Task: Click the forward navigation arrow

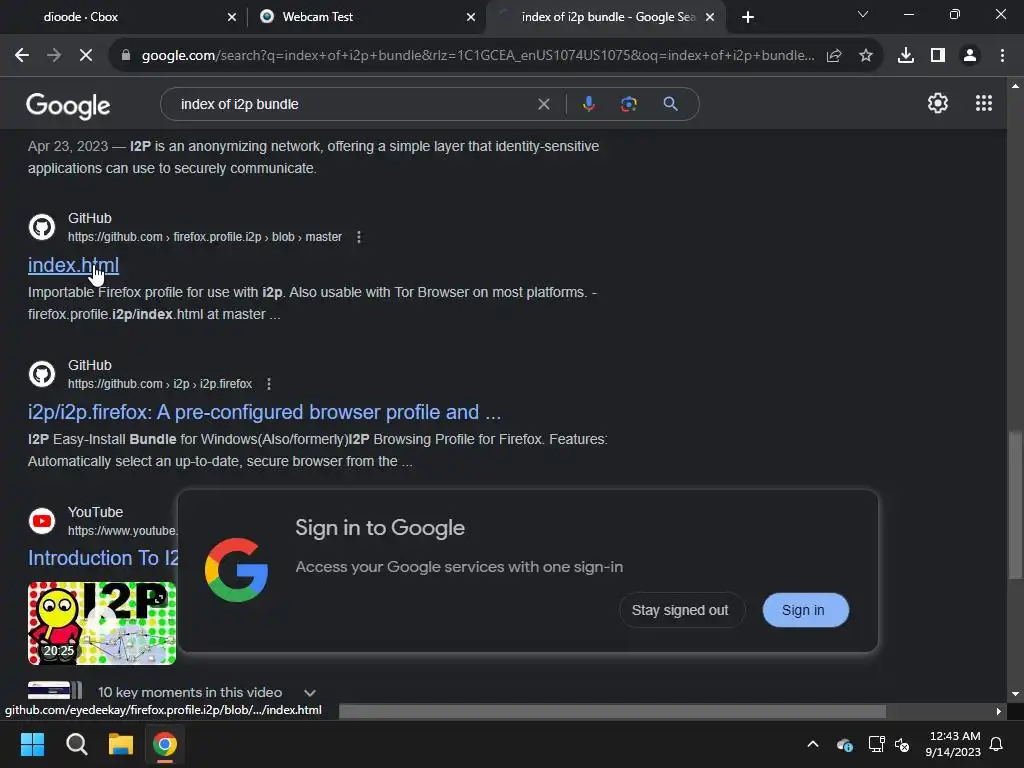Action: click(54, 56)
